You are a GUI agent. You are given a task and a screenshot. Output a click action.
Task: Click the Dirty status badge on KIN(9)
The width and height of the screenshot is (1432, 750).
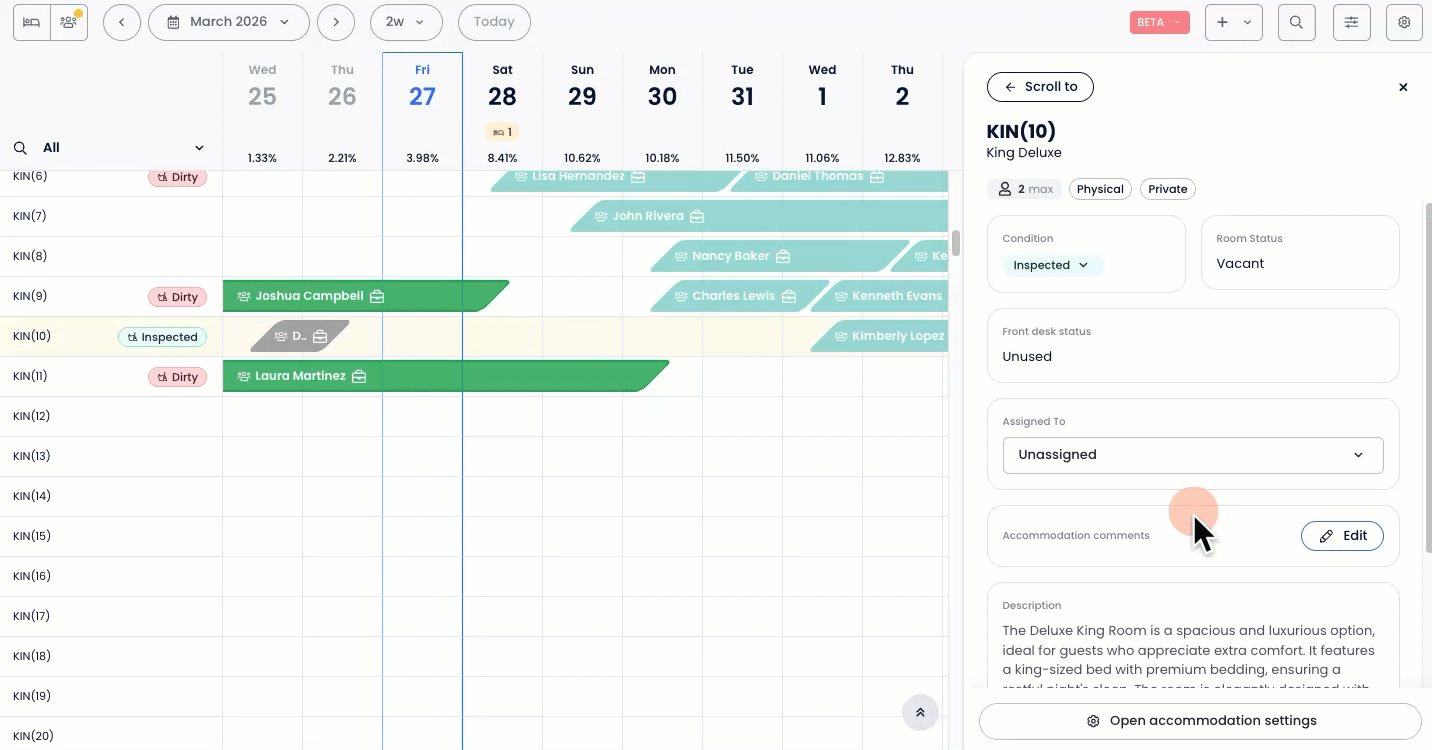click(178, 297)
